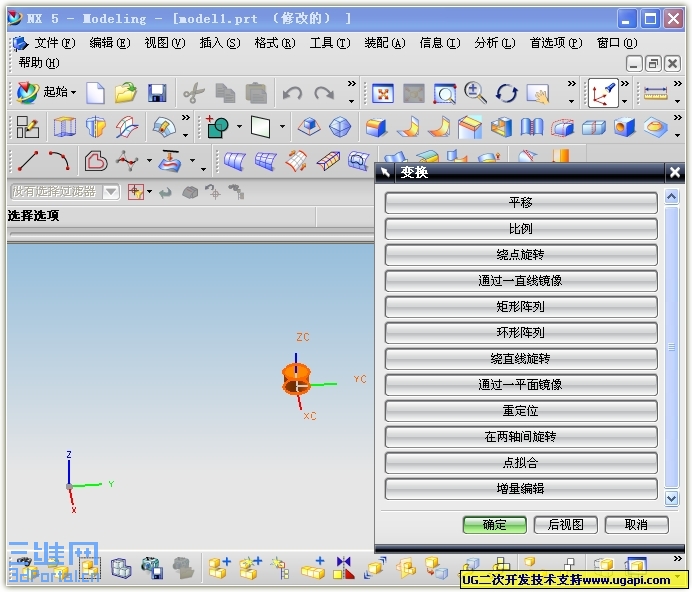
Task: Click the Measure distance ruler icon
Action: coord(656,93)
